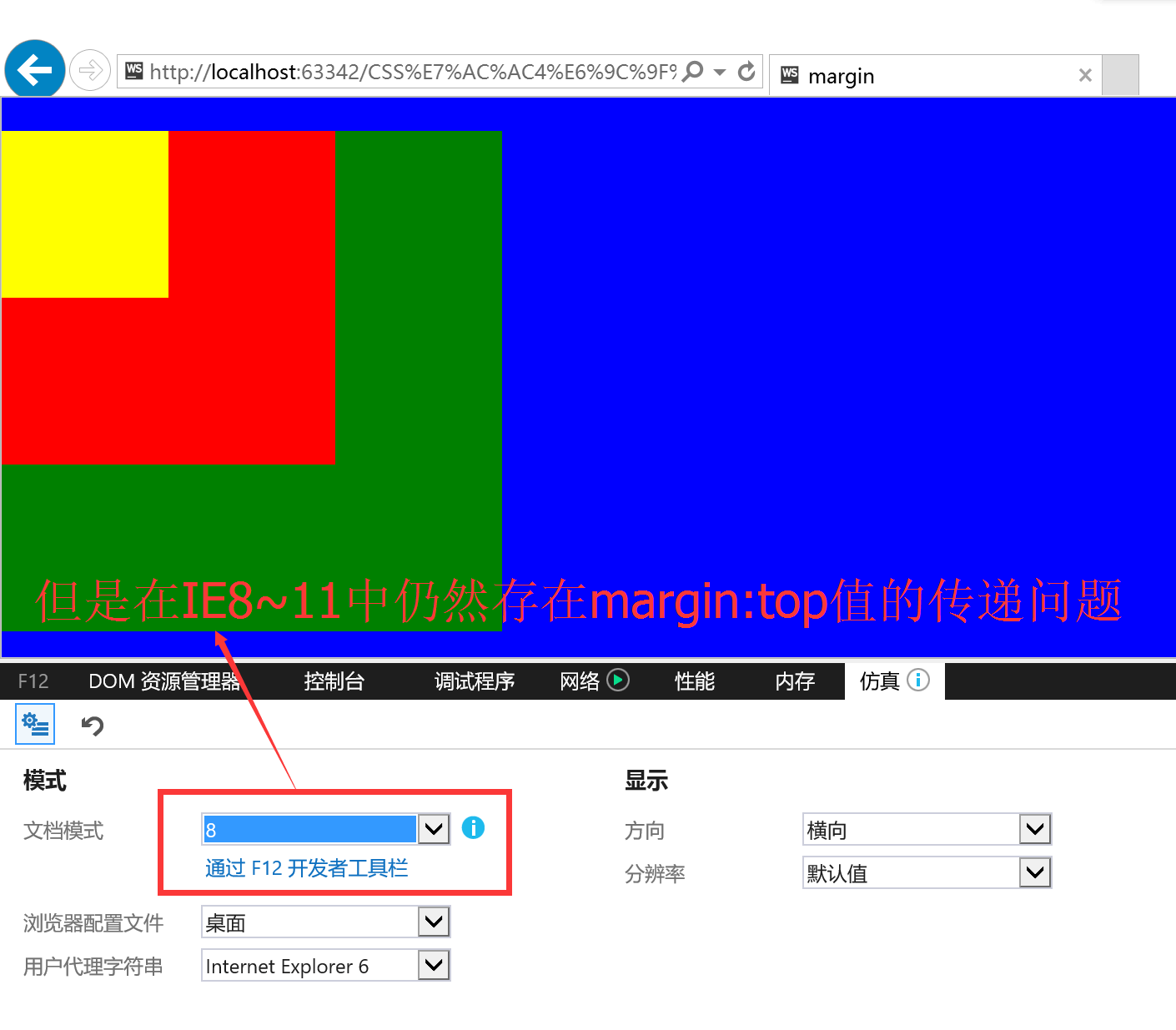This screenshot has width=1176, height=1030.
Task: Switch to the 内存 tab
Action: tap(795, 681)
